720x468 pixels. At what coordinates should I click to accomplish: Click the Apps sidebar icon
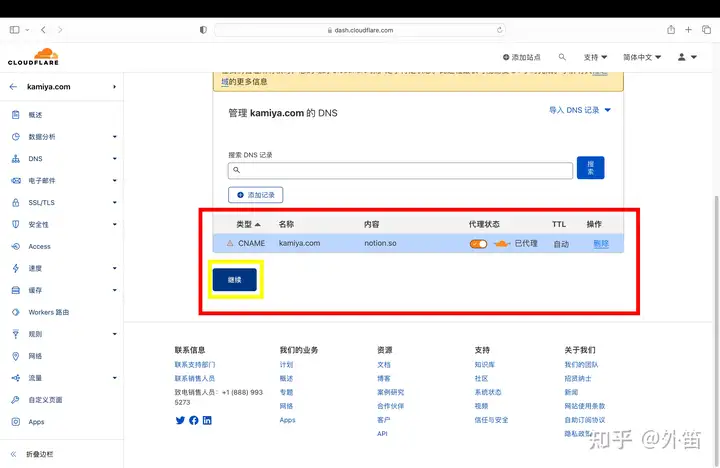click(x=16, y=422)
